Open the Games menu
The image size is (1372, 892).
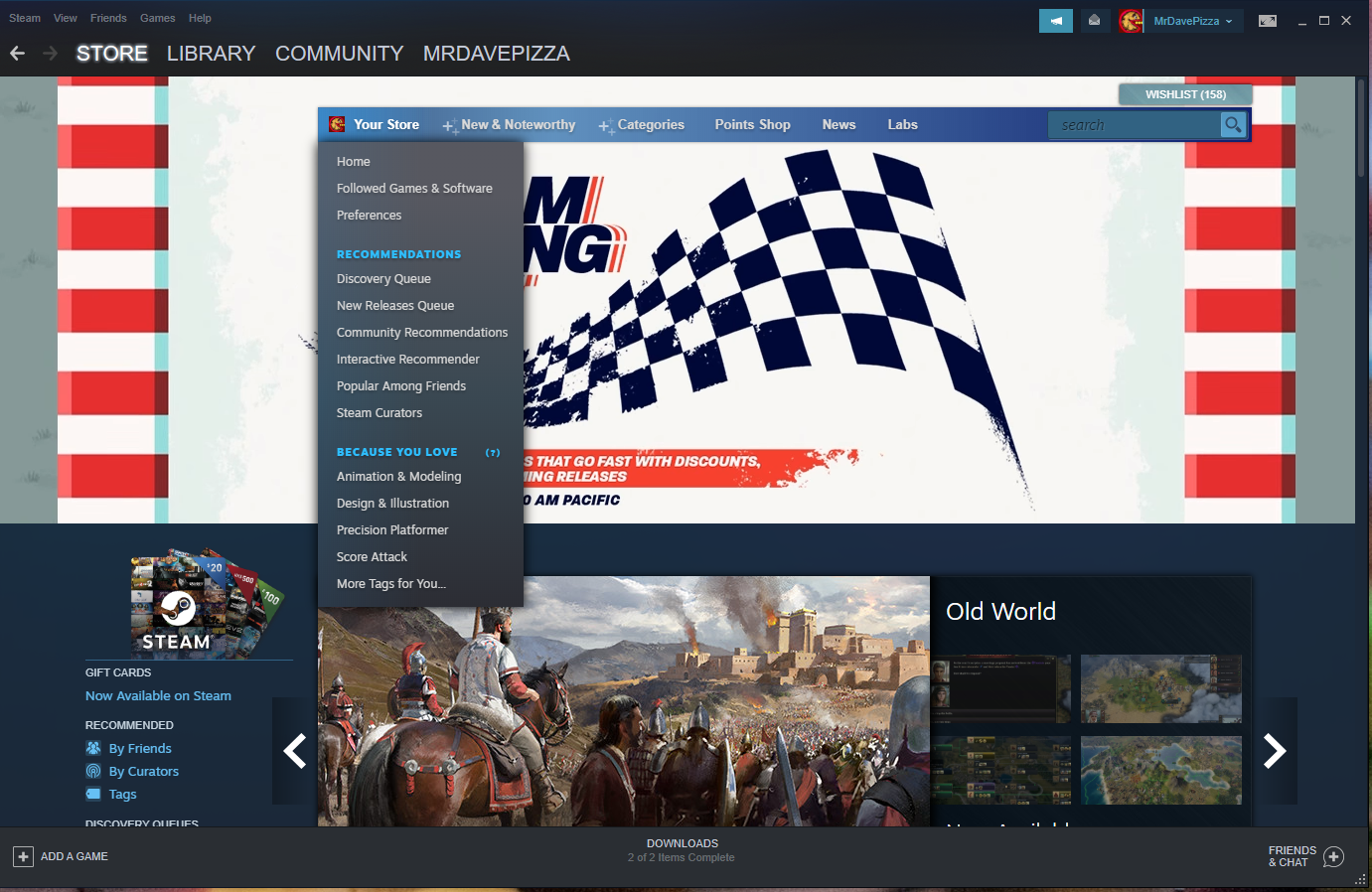(x=157, y=18)
